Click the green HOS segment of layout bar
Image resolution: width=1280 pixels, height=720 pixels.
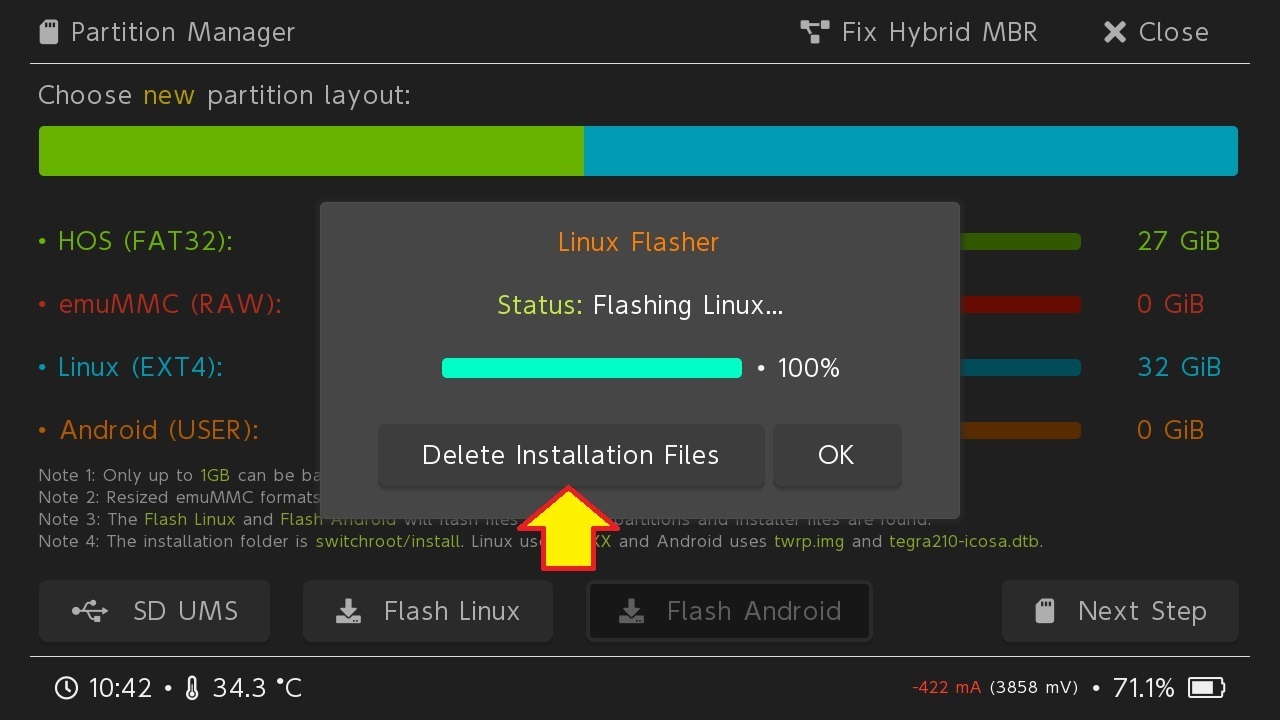point(311,151)
